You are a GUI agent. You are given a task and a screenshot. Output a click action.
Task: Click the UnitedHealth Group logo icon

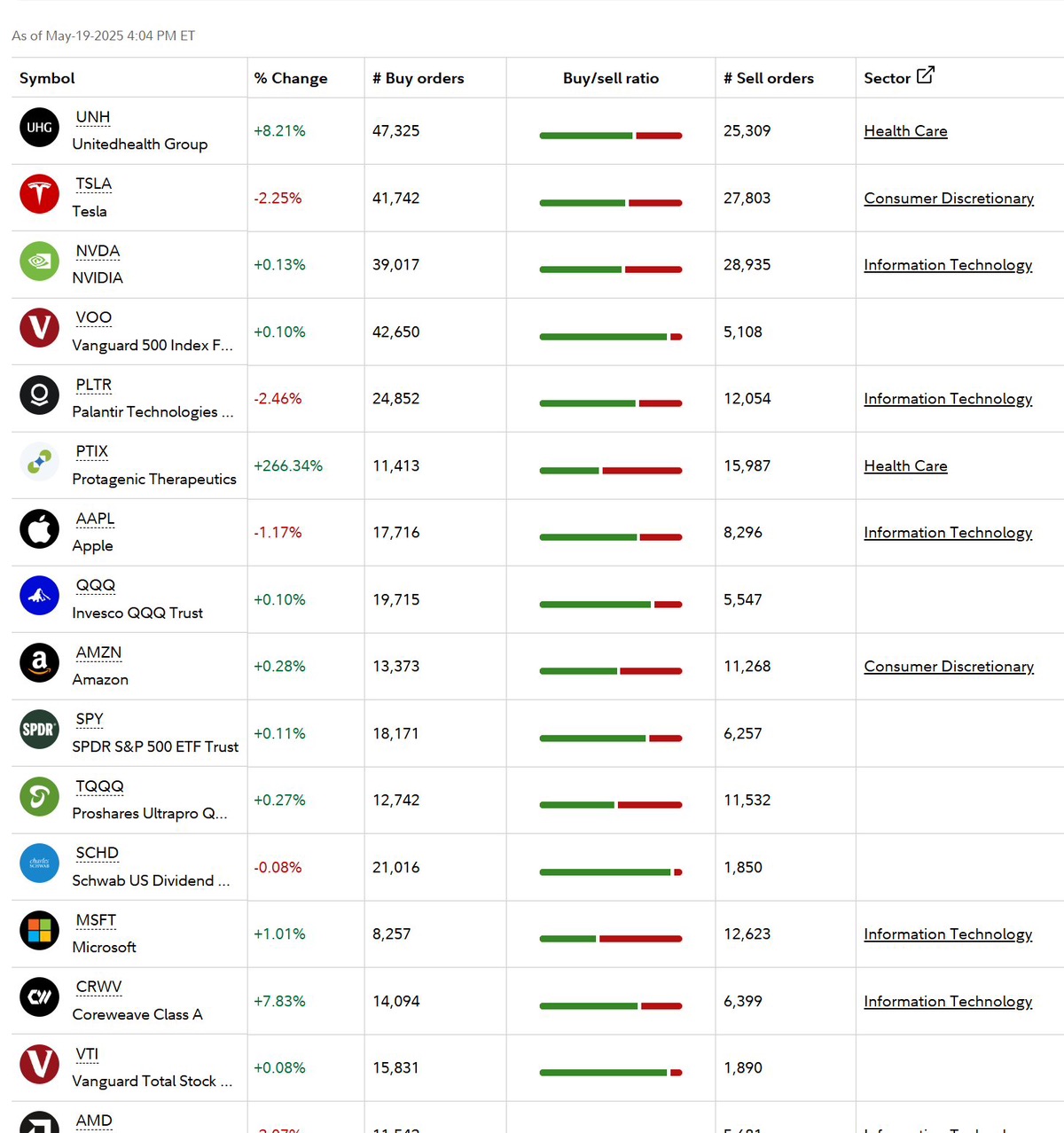point(39,127)
